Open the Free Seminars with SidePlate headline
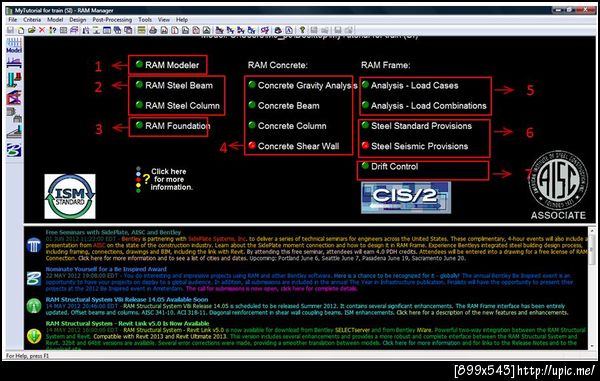The height and width of the screenshot is (381, 600). click(113, 232)
